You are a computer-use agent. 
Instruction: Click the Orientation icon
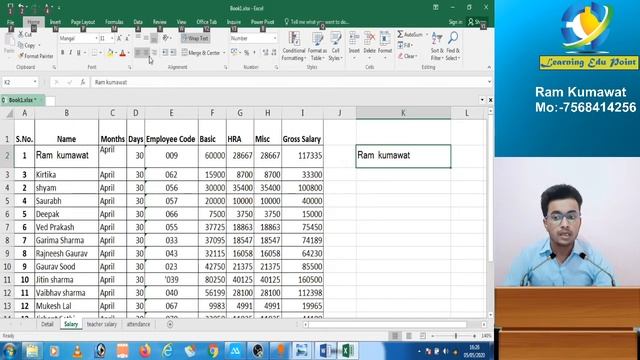(166, 38)
